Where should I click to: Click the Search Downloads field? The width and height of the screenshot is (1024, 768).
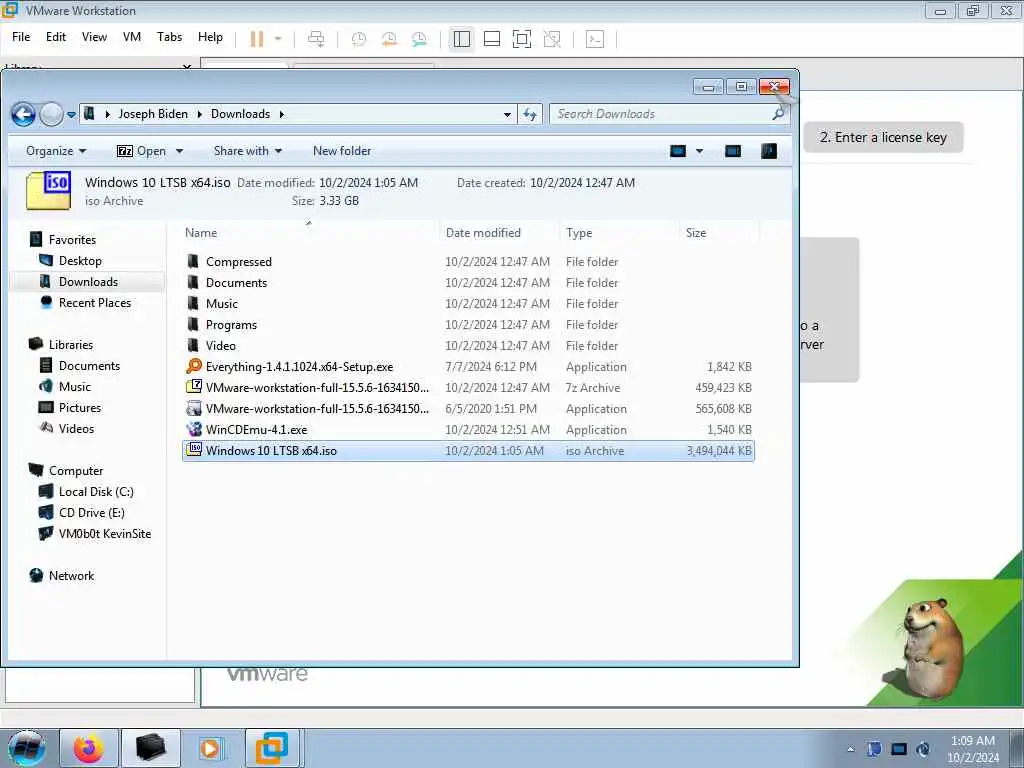pos(669,114)
